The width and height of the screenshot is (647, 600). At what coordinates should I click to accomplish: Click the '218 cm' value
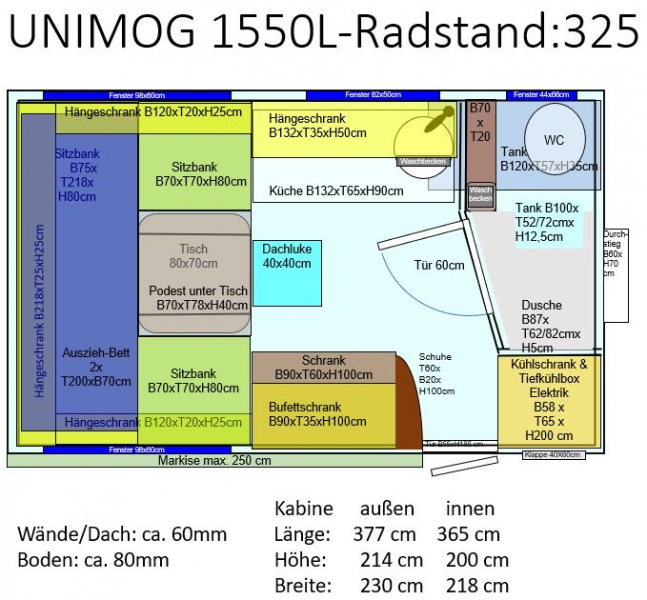coord(477,586)
